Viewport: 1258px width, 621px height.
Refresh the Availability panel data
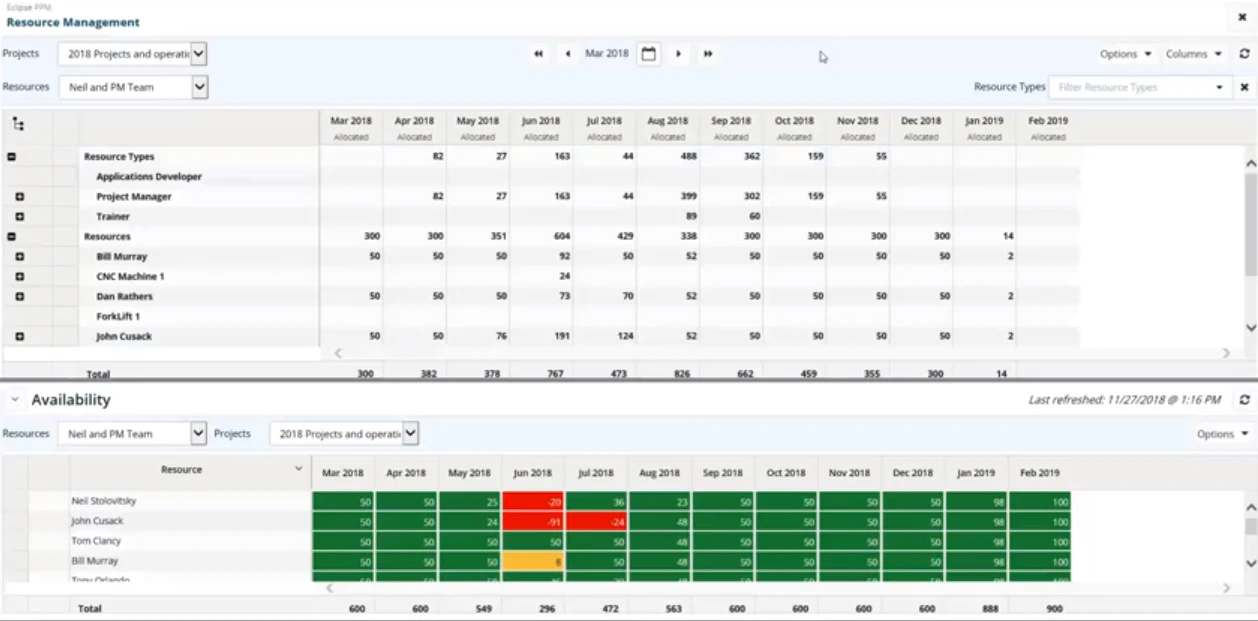click(x=1243, y=398)
